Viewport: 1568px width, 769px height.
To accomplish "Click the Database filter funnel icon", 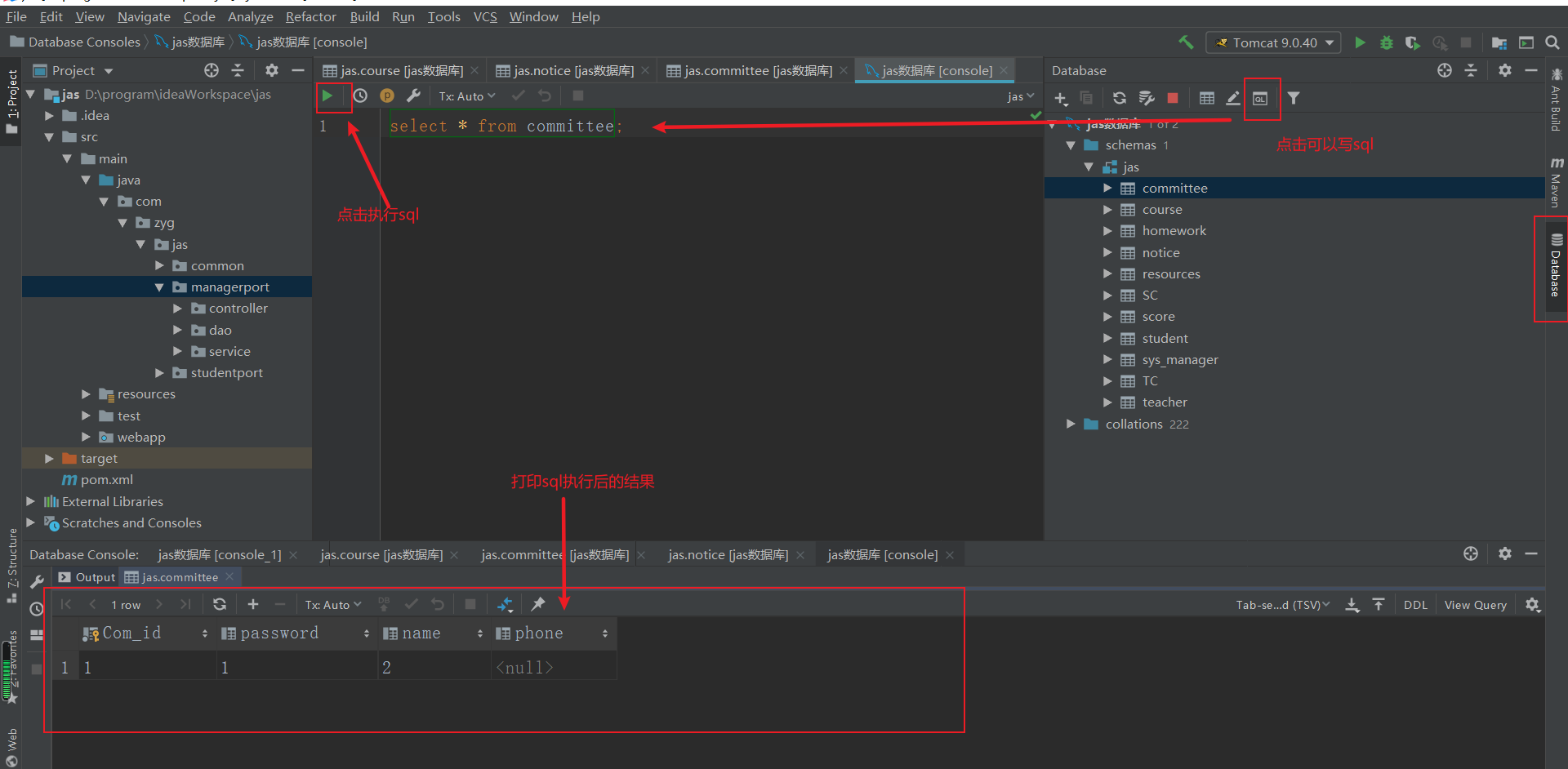I will [x=1294, y=99].
